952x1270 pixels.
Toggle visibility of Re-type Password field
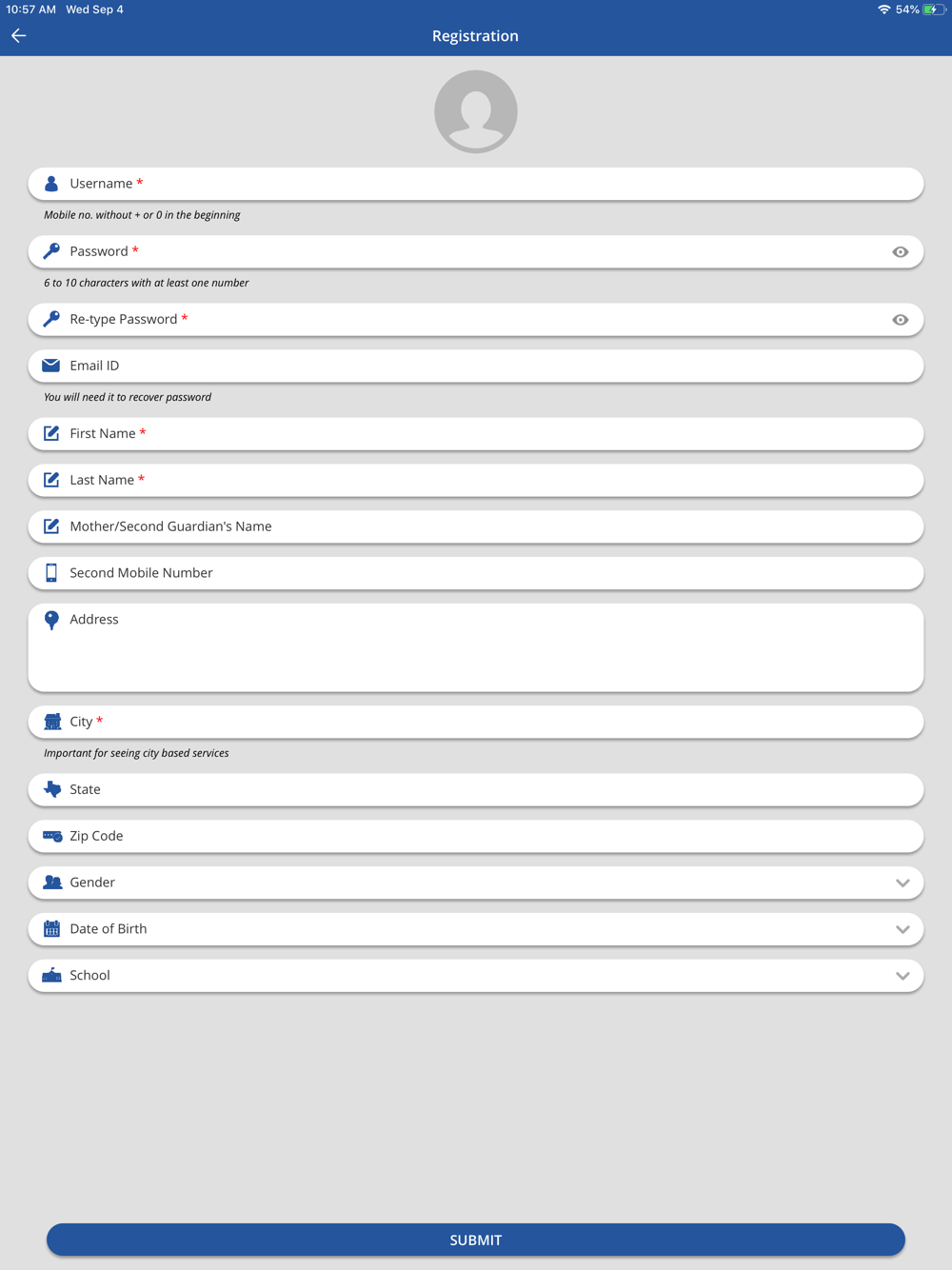click(x=901, y=320)
